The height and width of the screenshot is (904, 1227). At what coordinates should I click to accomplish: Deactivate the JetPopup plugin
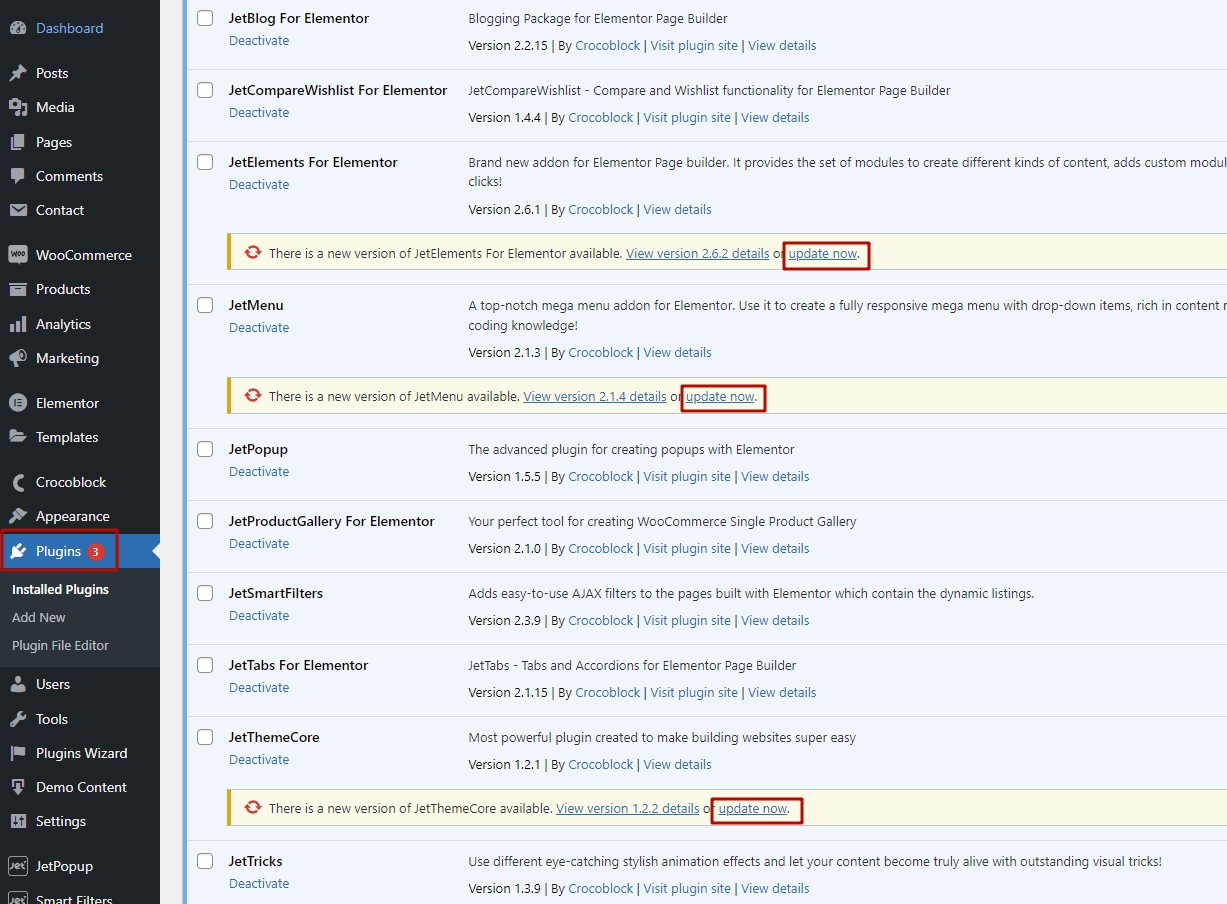click(258, 471)
